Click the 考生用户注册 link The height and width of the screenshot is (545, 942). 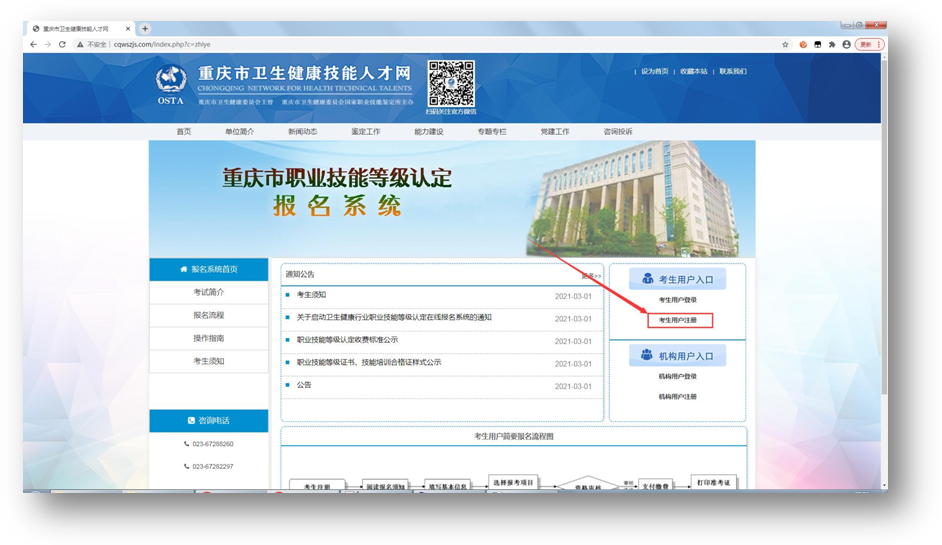[x=678, y=321]
